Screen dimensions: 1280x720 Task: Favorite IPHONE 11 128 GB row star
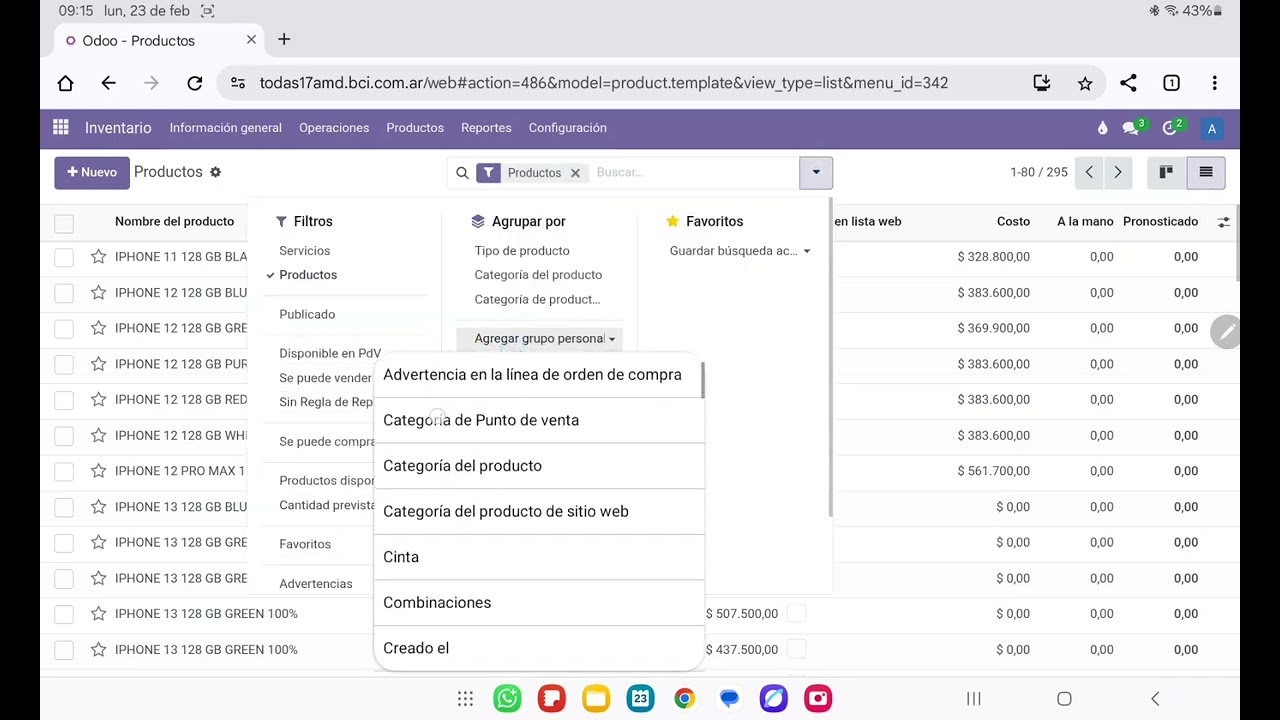pos(98,257)
